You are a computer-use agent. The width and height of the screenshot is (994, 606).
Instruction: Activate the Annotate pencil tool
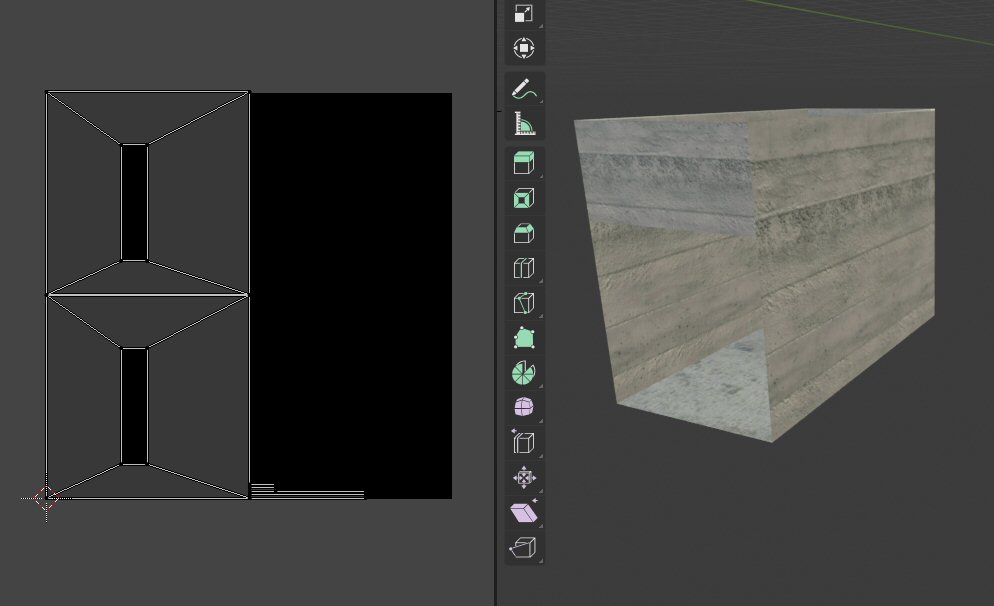(x=524, y=89)
